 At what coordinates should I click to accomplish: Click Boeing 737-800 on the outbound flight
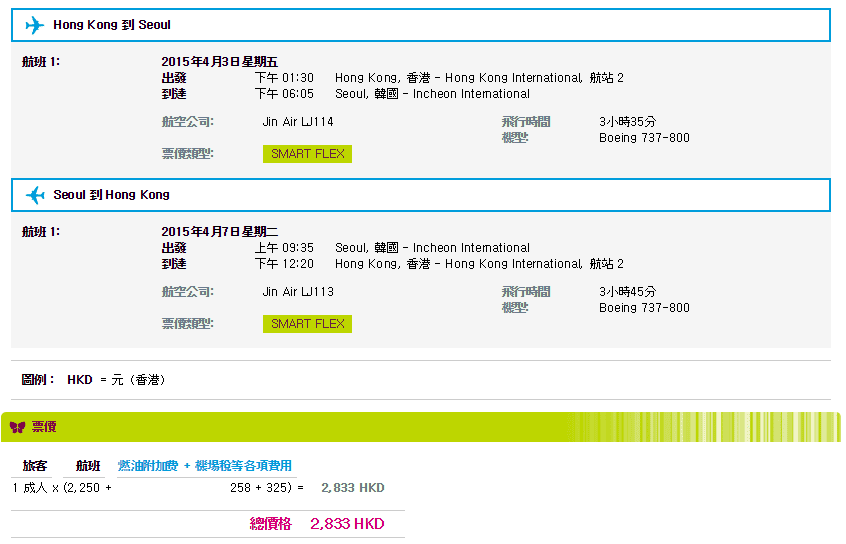click(644, 138)
